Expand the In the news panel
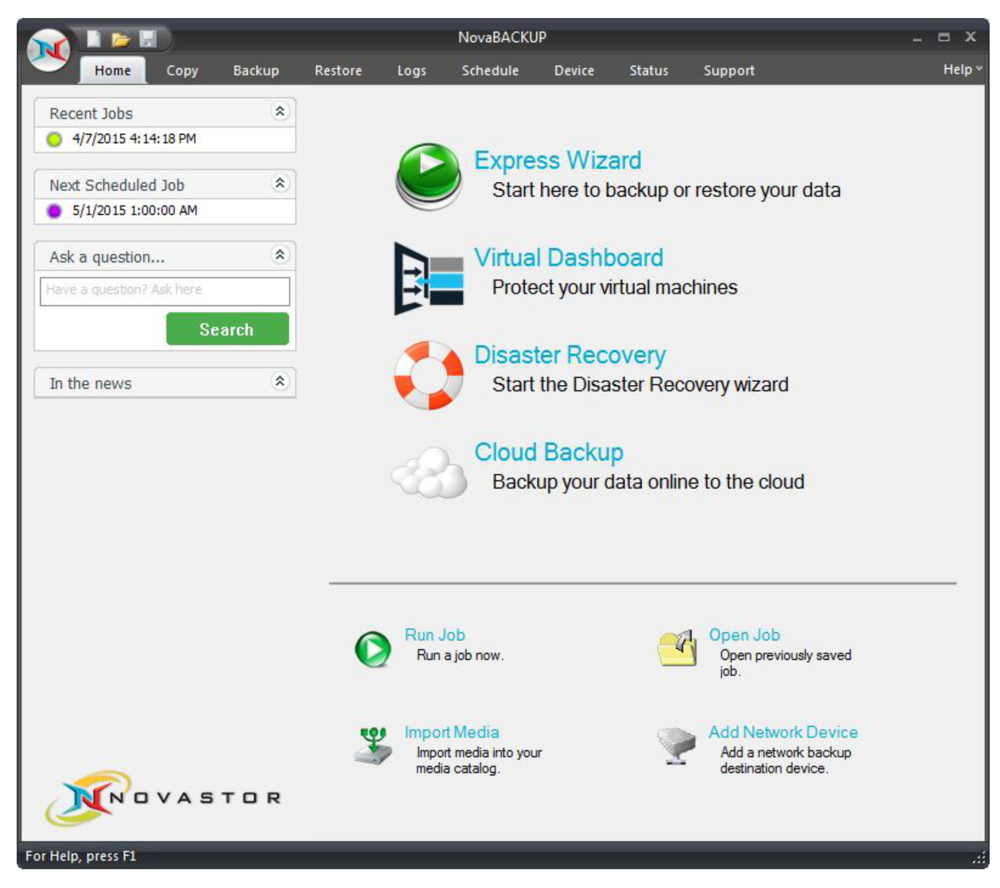 280,381
